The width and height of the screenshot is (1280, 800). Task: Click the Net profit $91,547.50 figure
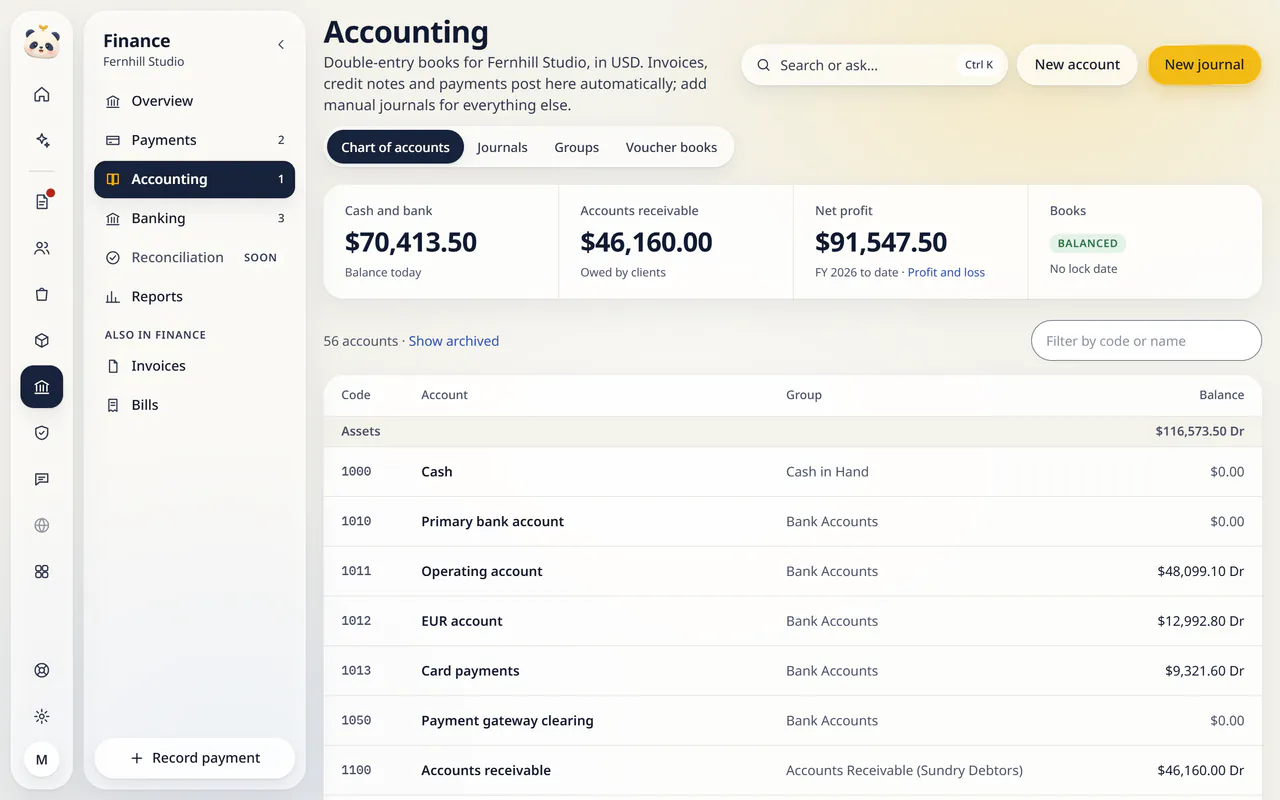pos(881,242)
